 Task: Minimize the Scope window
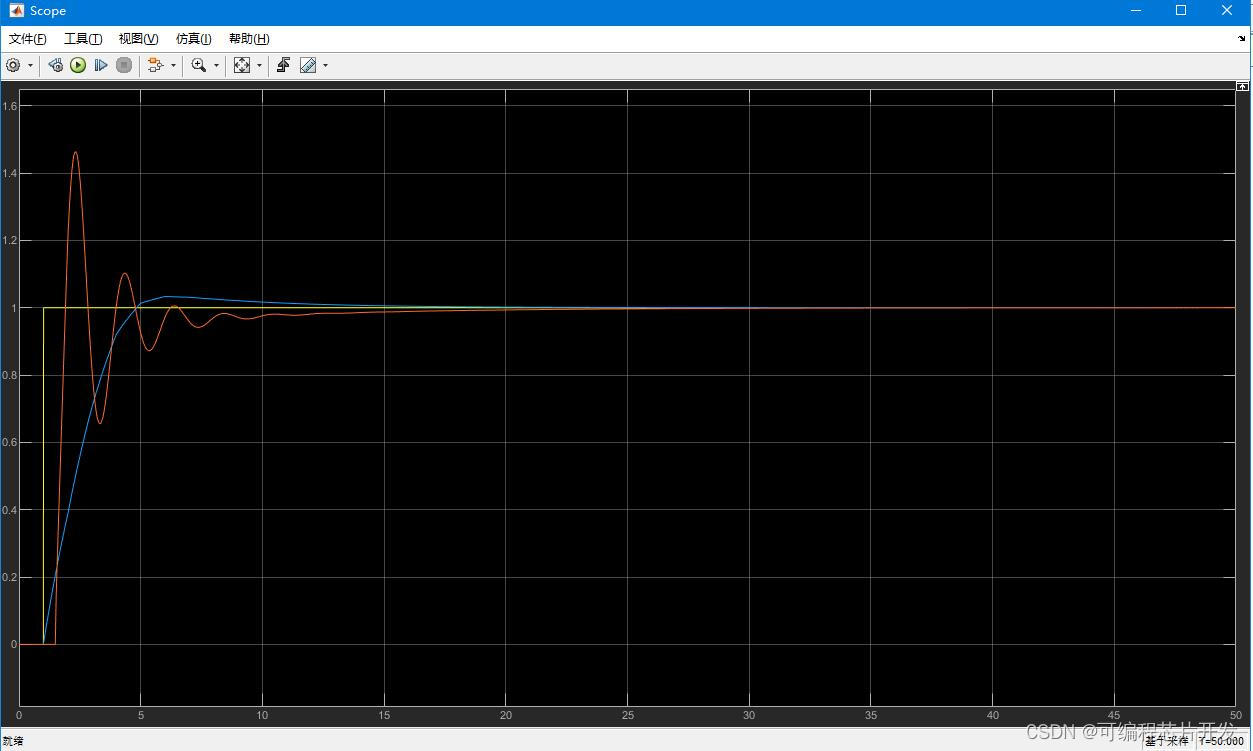pyautogui.click(x=1137, y=11)
